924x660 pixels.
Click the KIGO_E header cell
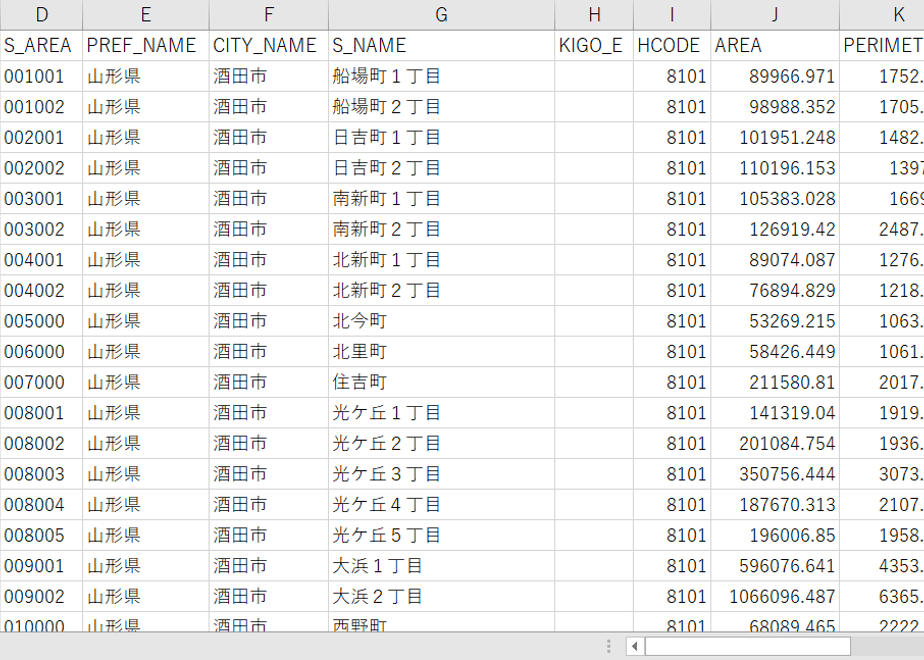[594, 45]
